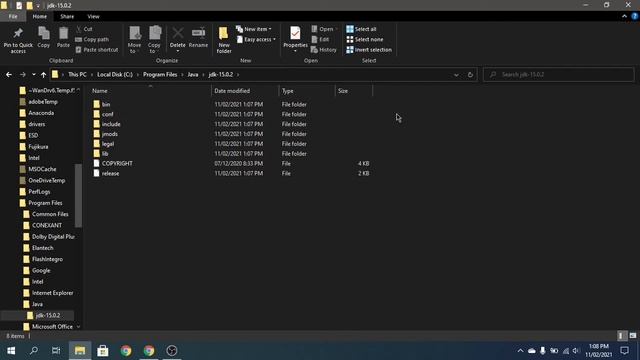Screen dimensions: 640x360
Task: Click Select all
Action: point(361,29)
